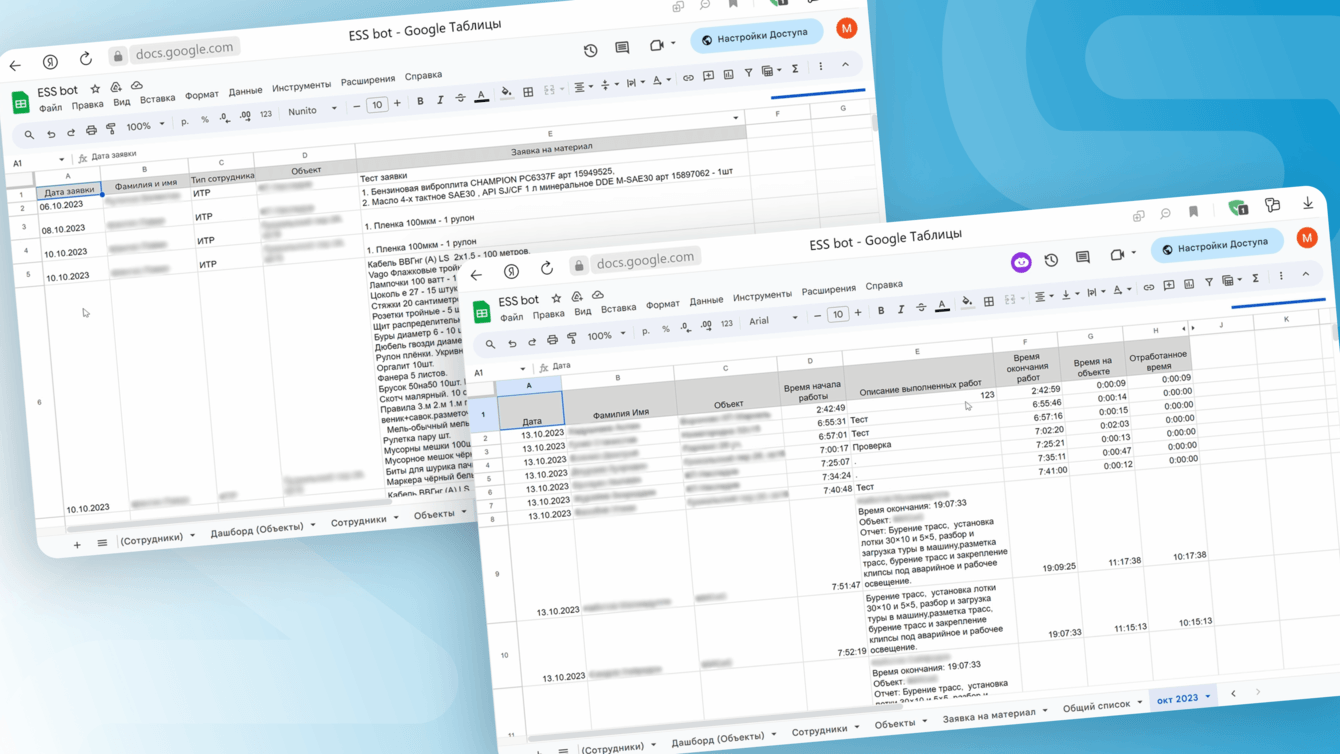
Task: Collapse the menus with front window chevron
Action: pos(1306,274)
